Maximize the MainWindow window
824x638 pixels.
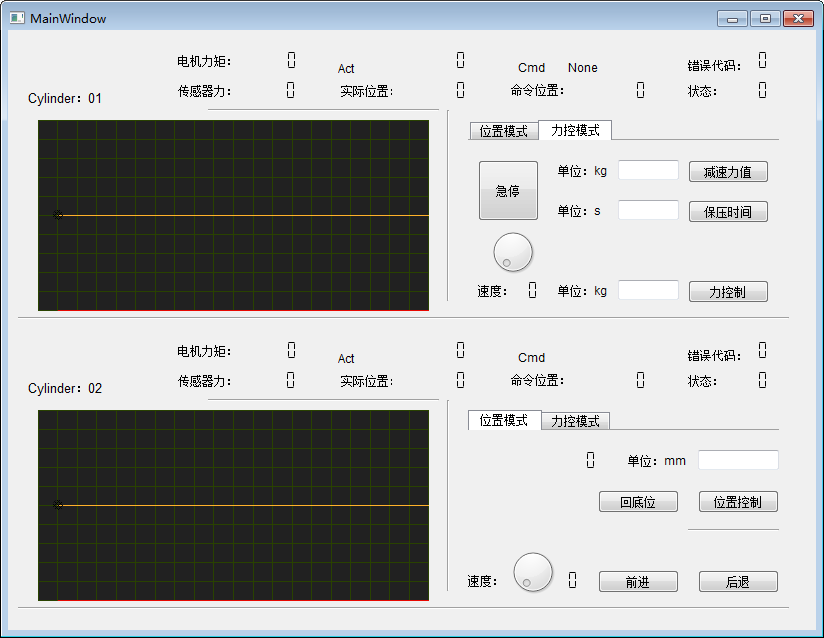765,19
